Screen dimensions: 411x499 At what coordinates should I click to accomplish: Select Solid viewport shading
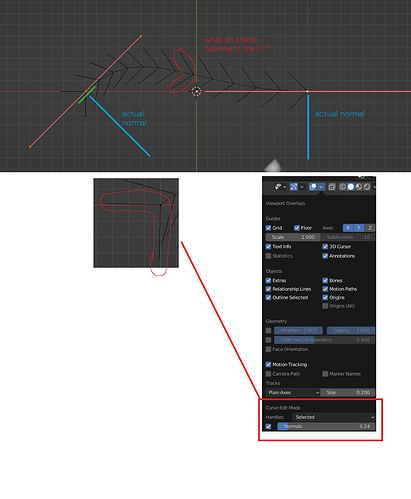tap(350, 187)
